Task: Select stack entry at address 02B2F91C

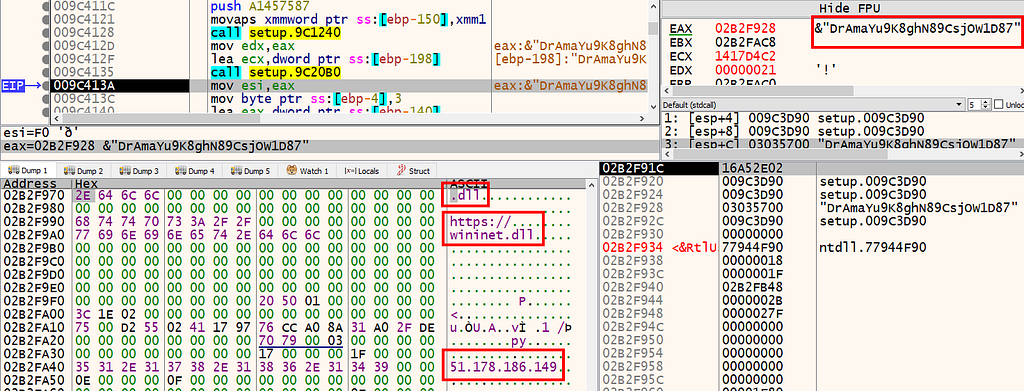Action: coord(811,168)
